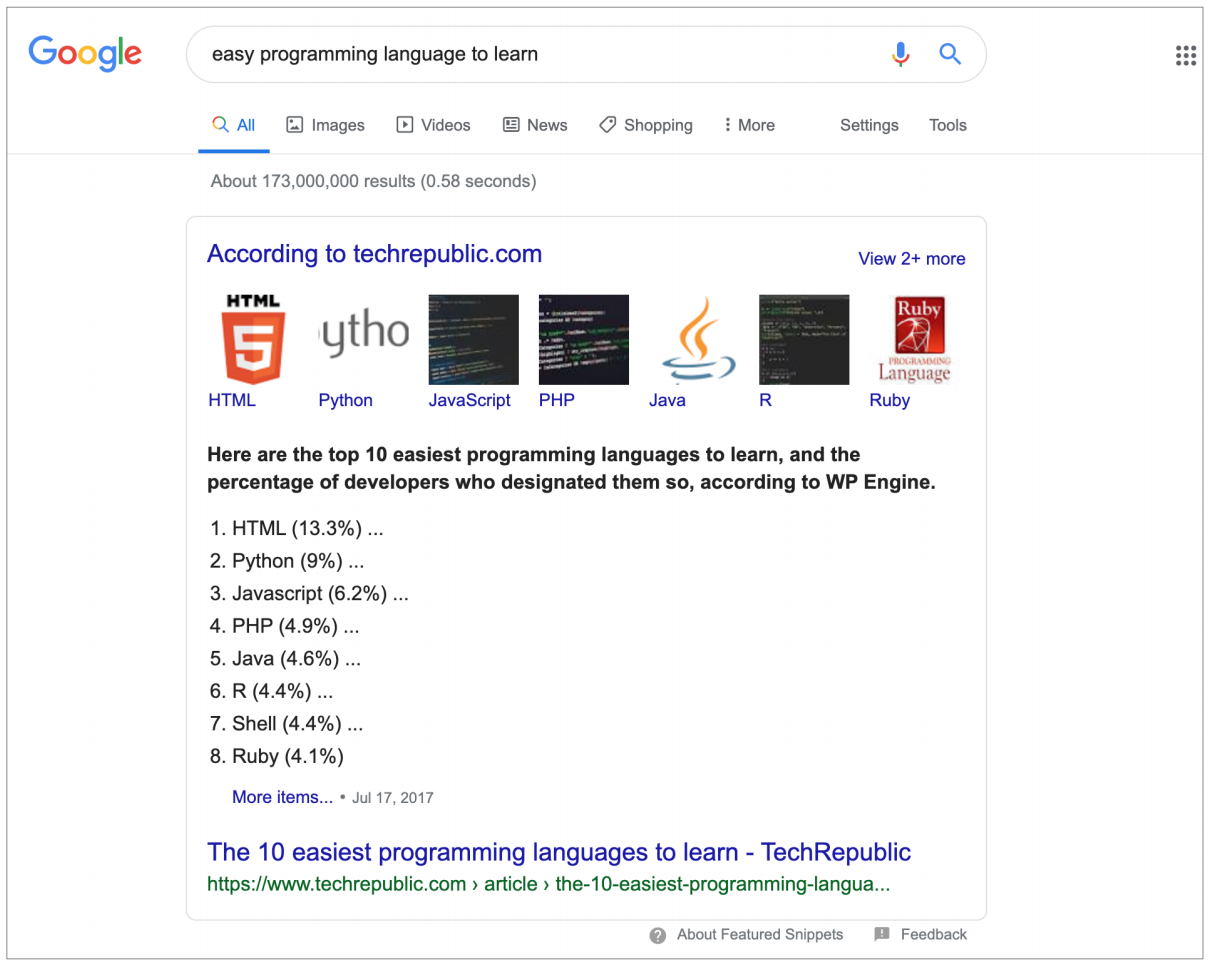Click the About Featured Snippets help icon

pyautogui.click(x=657, y=935)
